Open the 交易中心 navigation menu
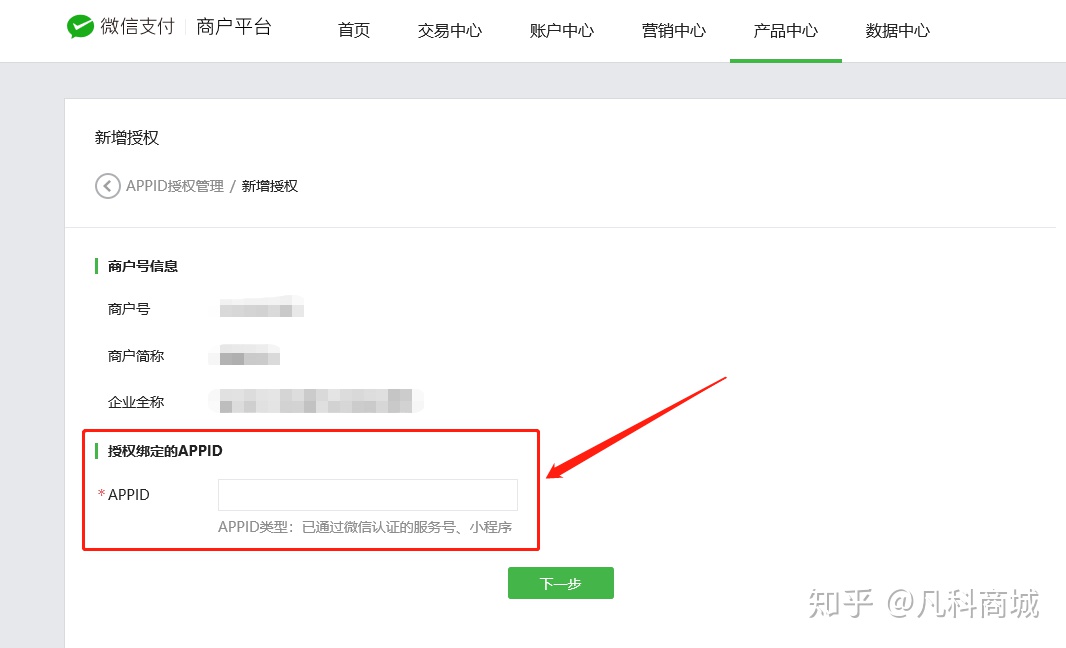The height and width of the screenshot is (648, 1066). (x=448, y=31)
